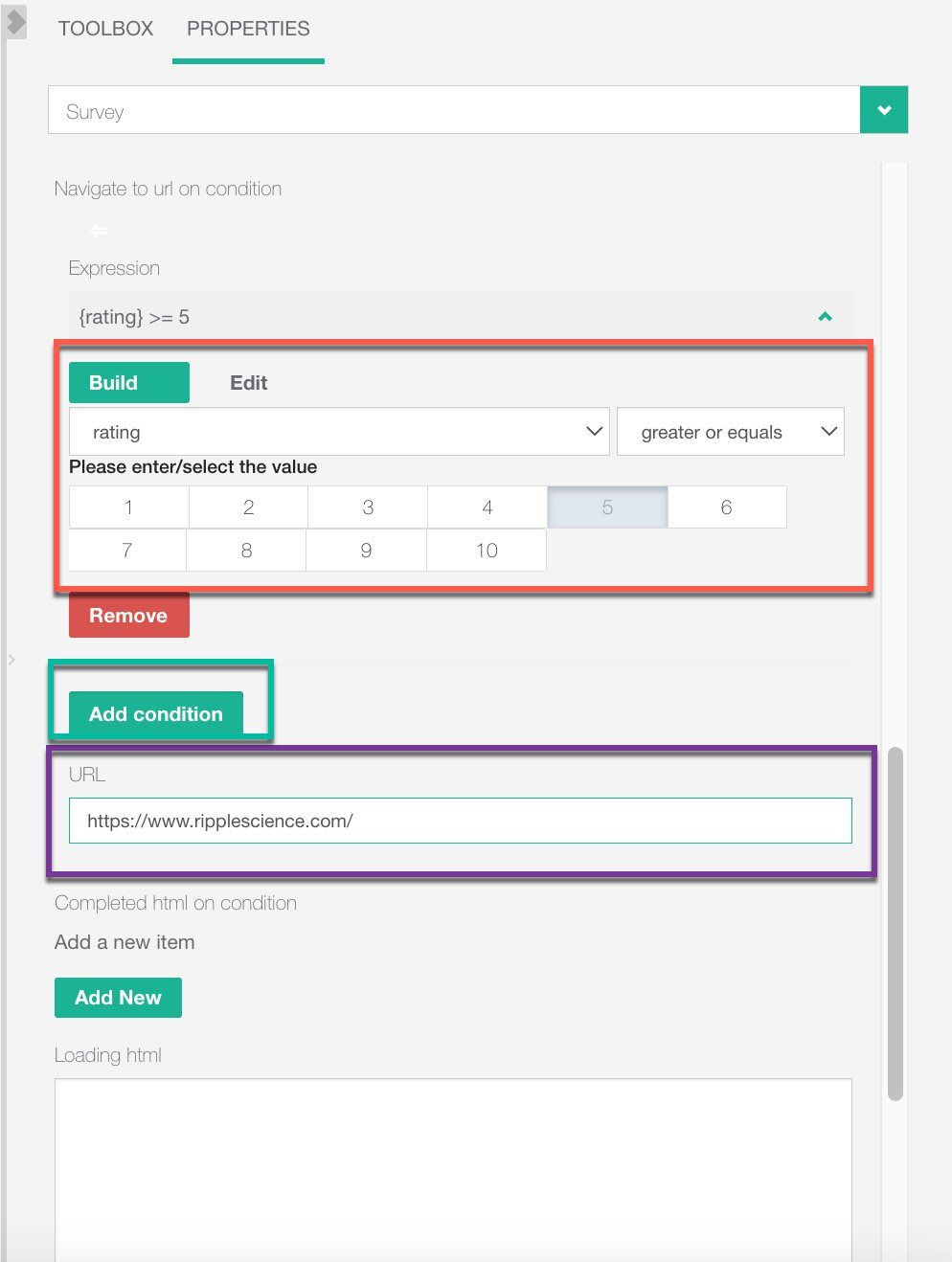The image size is (952, 1262).
Task: Open the Survey dropdown arrow button
Action: pos(883,110)
